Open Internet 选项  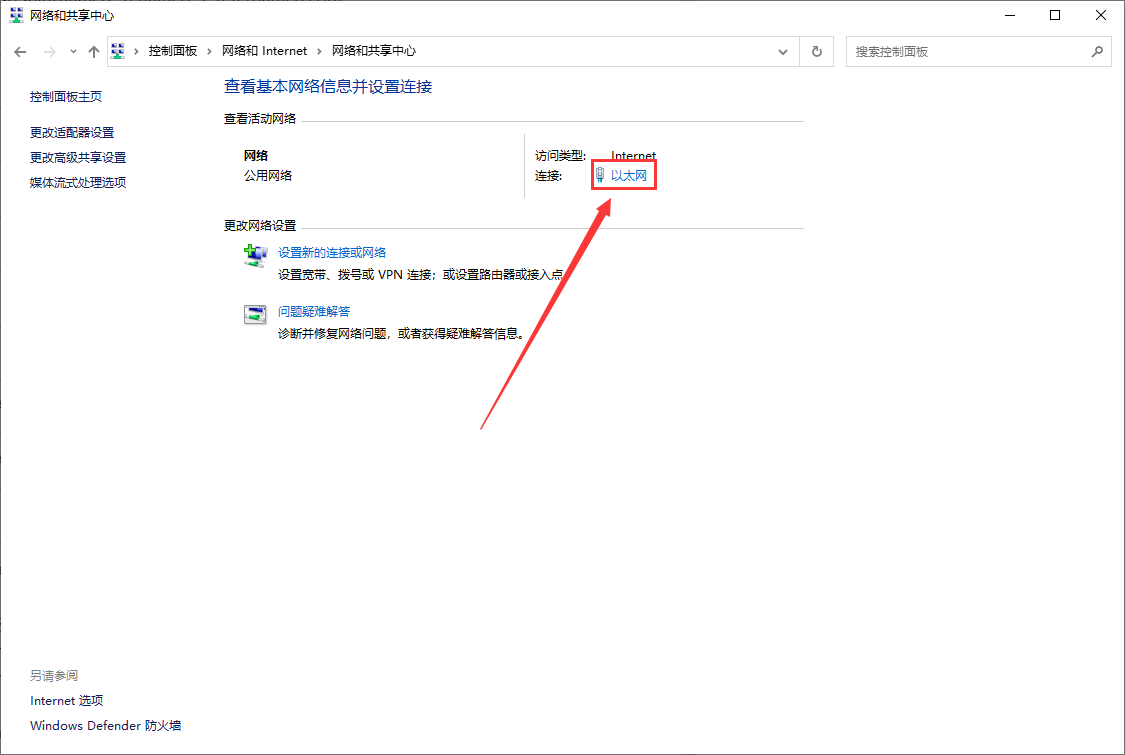click(67, 700)
